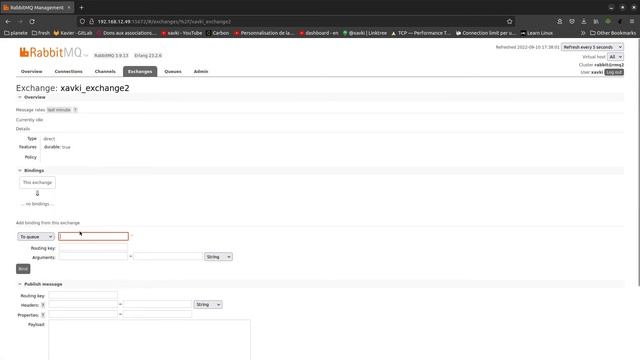Click the Bind button
Image resolution: width=640 pixels, height=360 pixels.
23,269
